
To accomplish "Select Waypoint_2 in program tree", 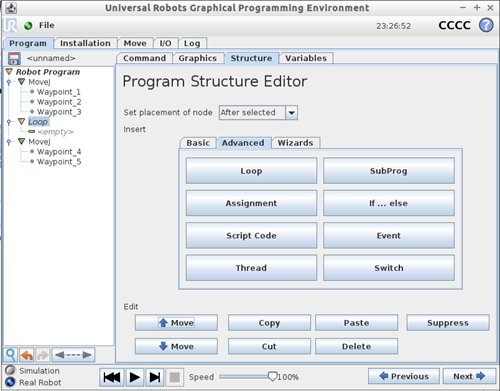I will tap(59, 102).
